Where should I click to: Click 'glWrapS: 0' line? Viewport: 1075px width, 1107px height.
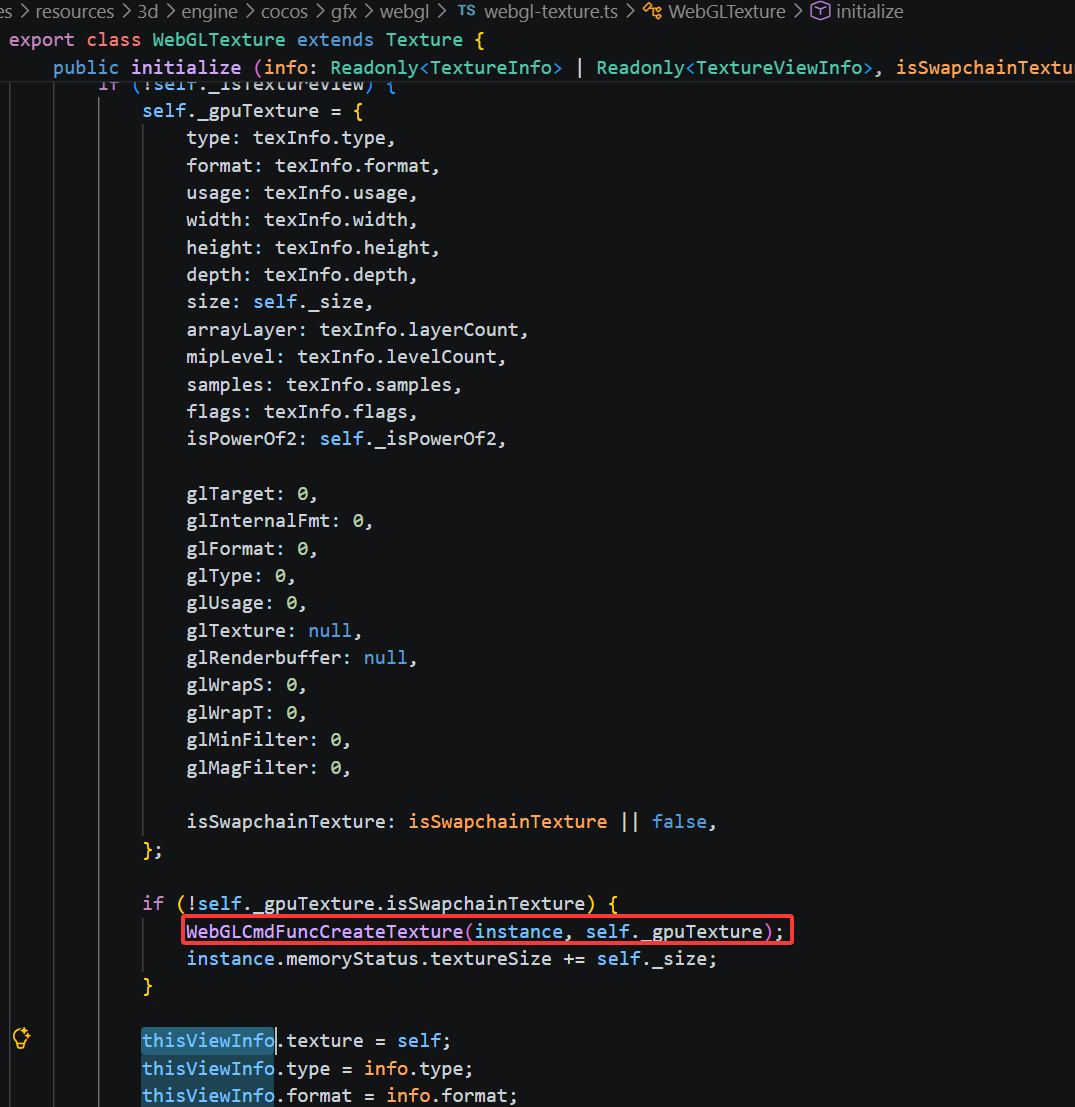point(246,685)
